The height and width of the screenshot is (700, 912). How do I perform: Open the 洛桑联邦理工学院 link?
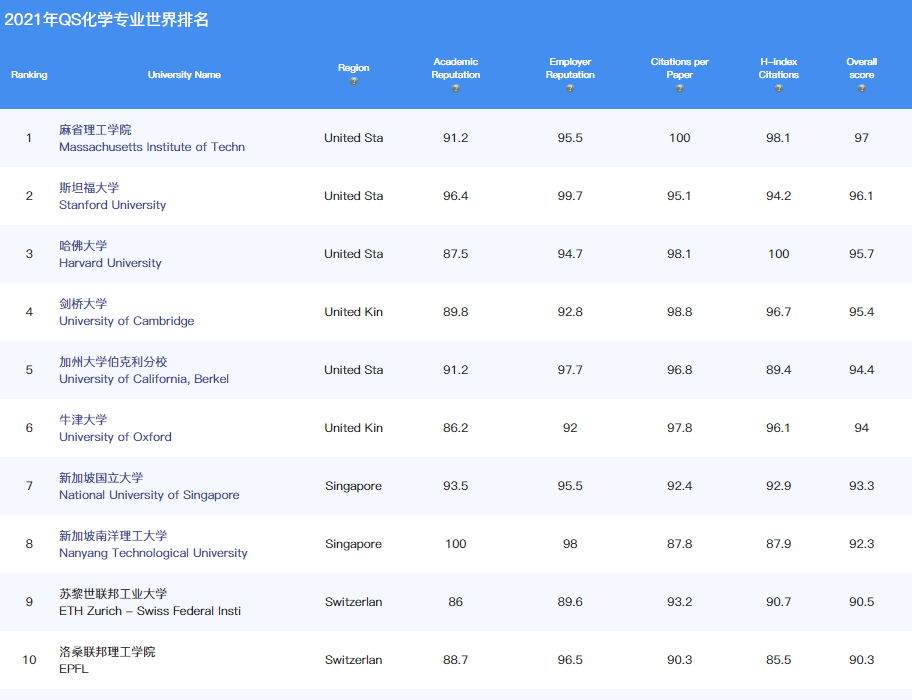tap(107, 652)
